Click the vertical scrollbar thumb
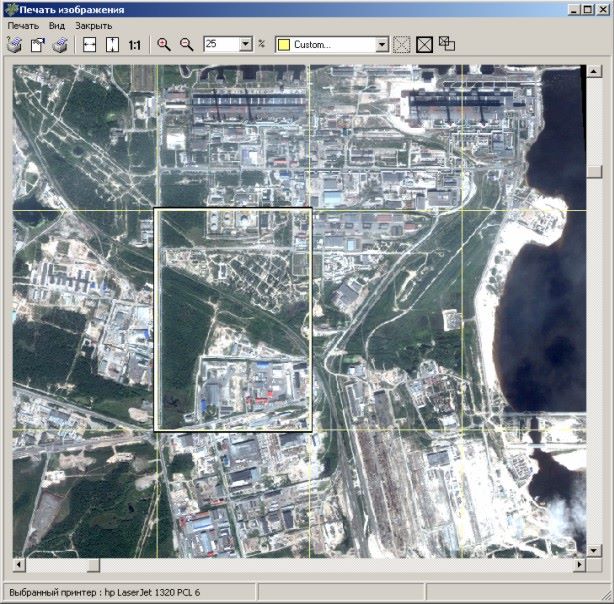 pos(594,172)
